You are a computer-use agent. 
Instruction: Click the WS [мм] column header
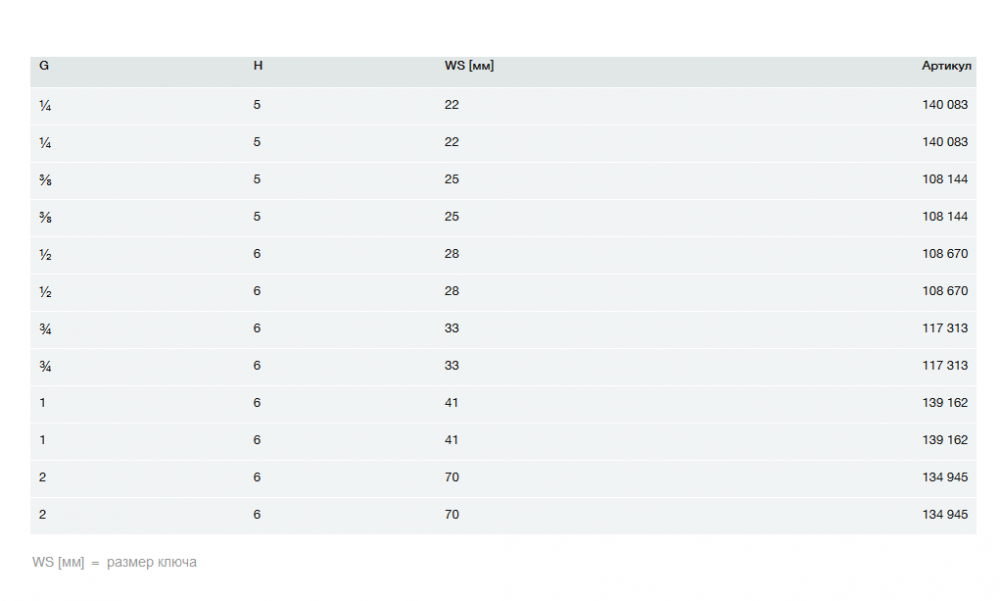469,66
